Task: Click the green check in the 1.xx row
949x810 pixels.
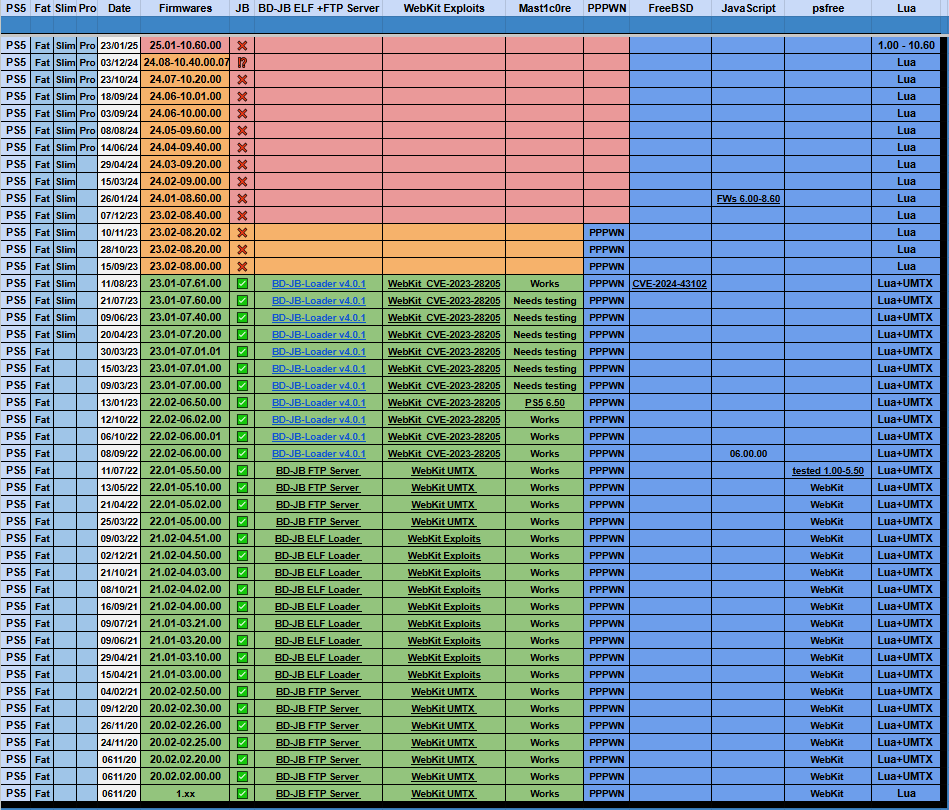Action: 242,793
